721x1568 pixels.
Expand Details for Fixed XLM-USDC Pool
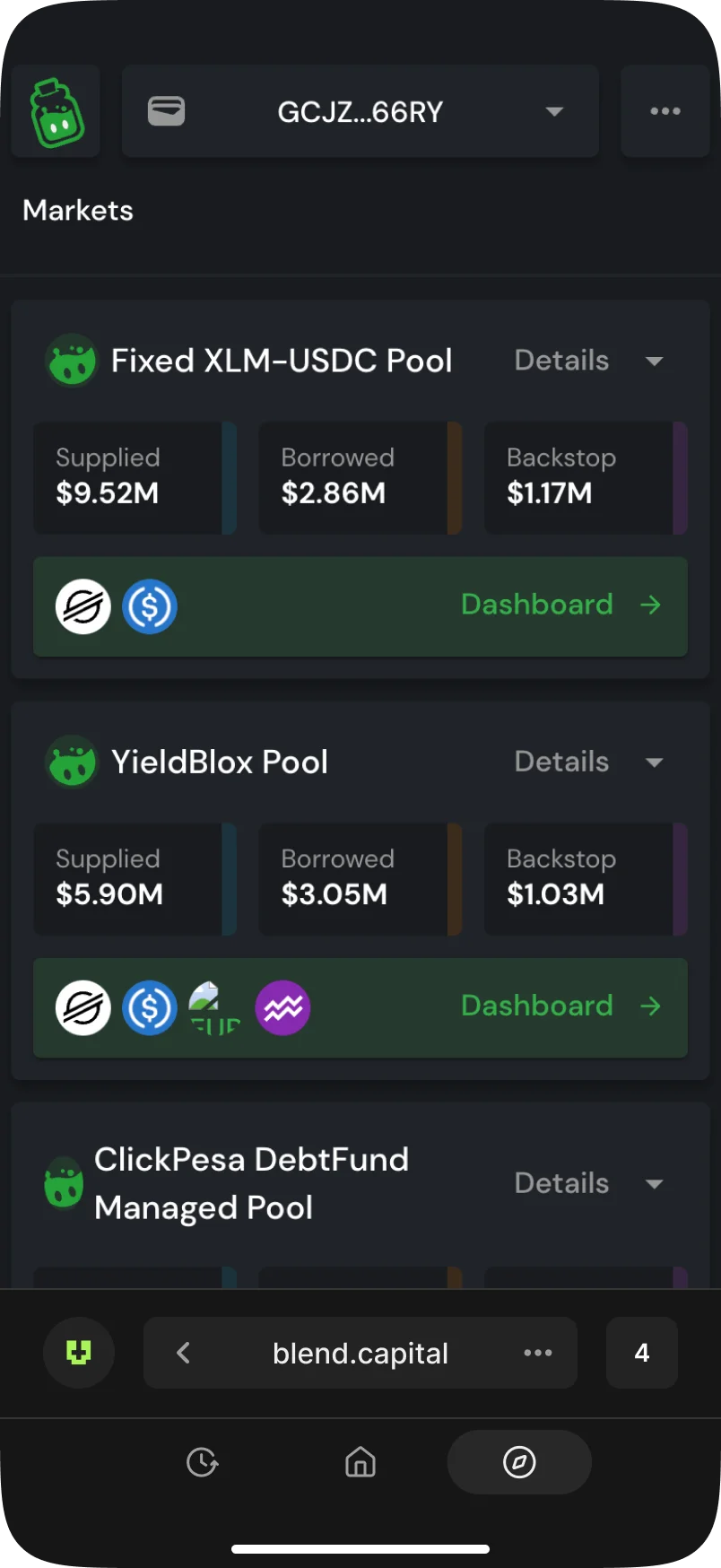588,361
